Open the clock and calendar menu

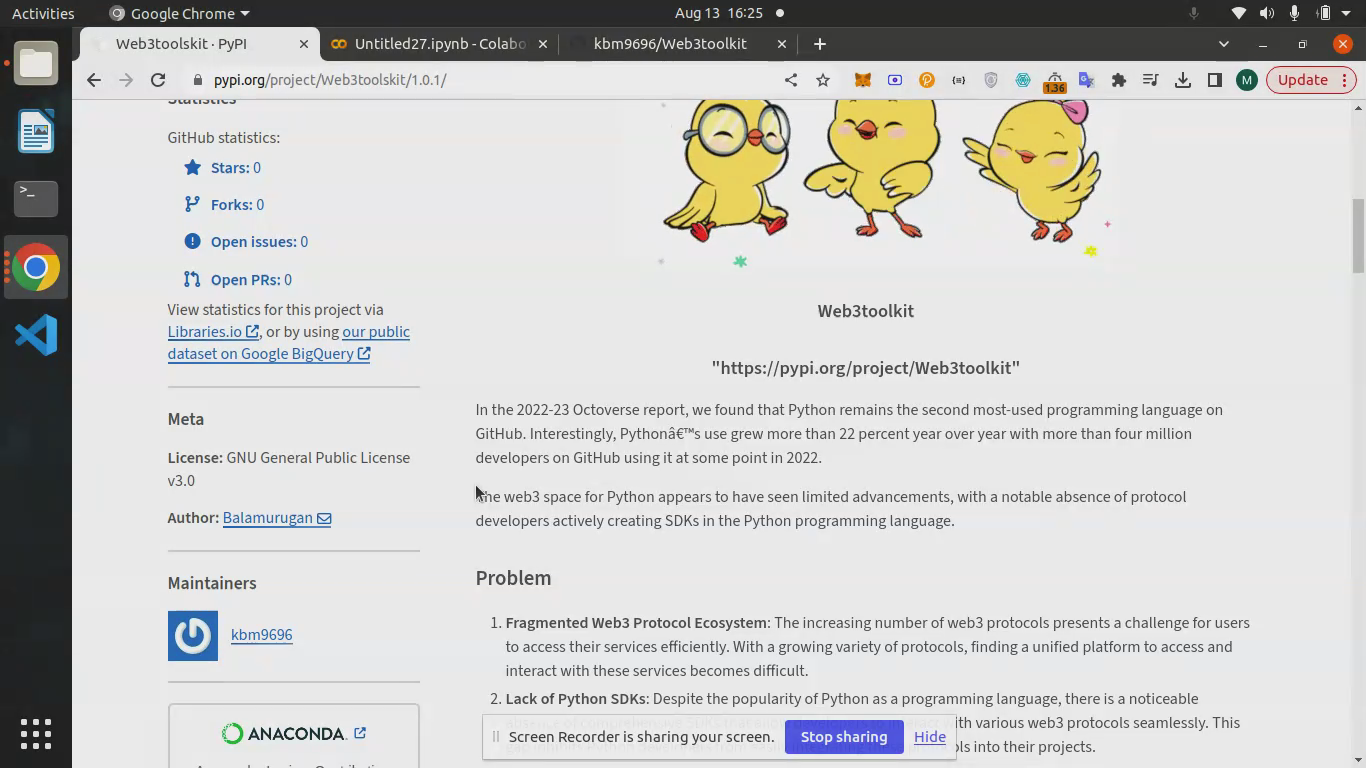[719, 13]
